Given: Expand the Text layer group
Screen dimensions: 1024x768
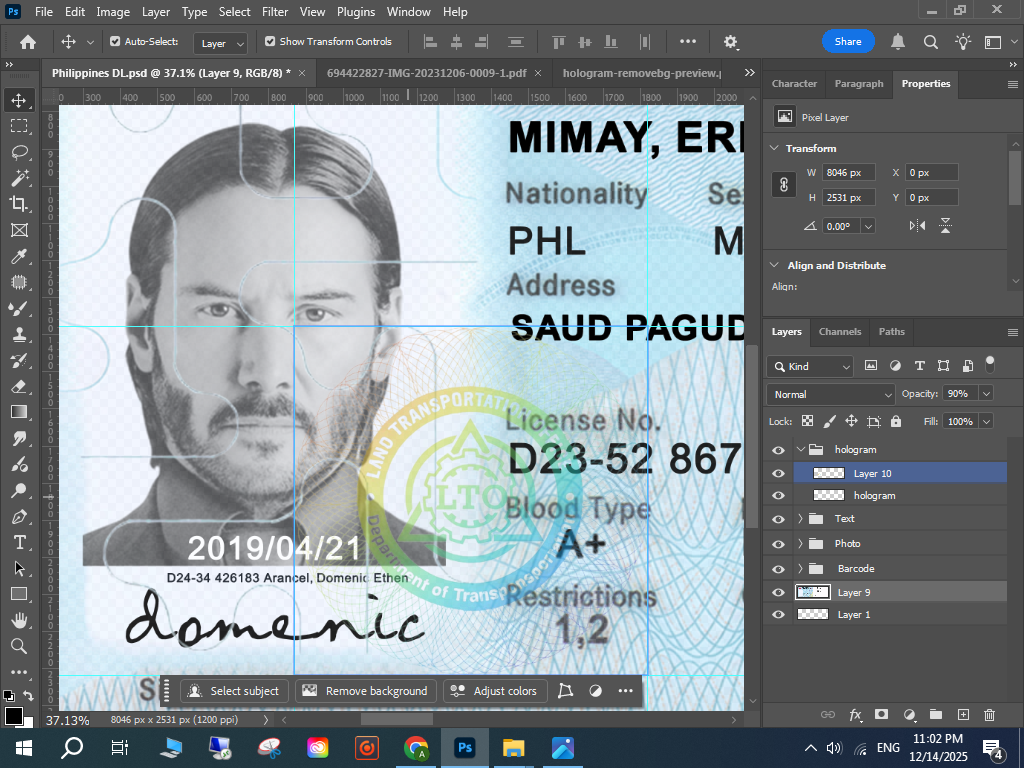Looking at the screenshot, I should (800, 519).
